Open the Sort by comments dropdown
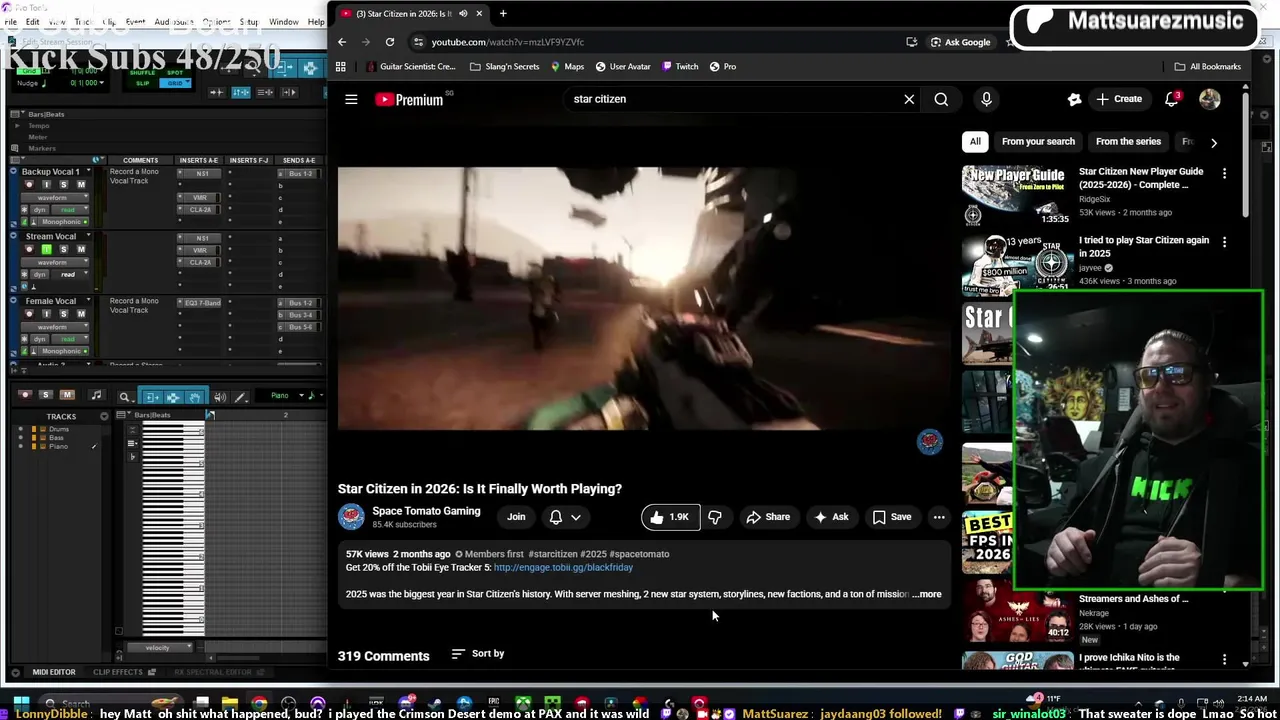1280x720 pixels. click(x=478, y=654)
